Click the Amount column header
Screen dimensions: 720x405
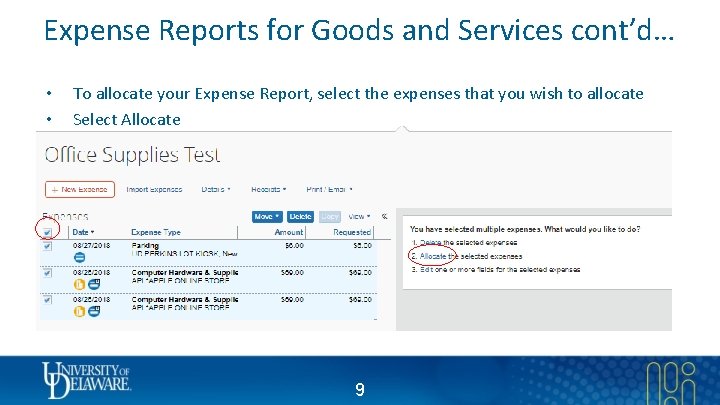(288, 232)
